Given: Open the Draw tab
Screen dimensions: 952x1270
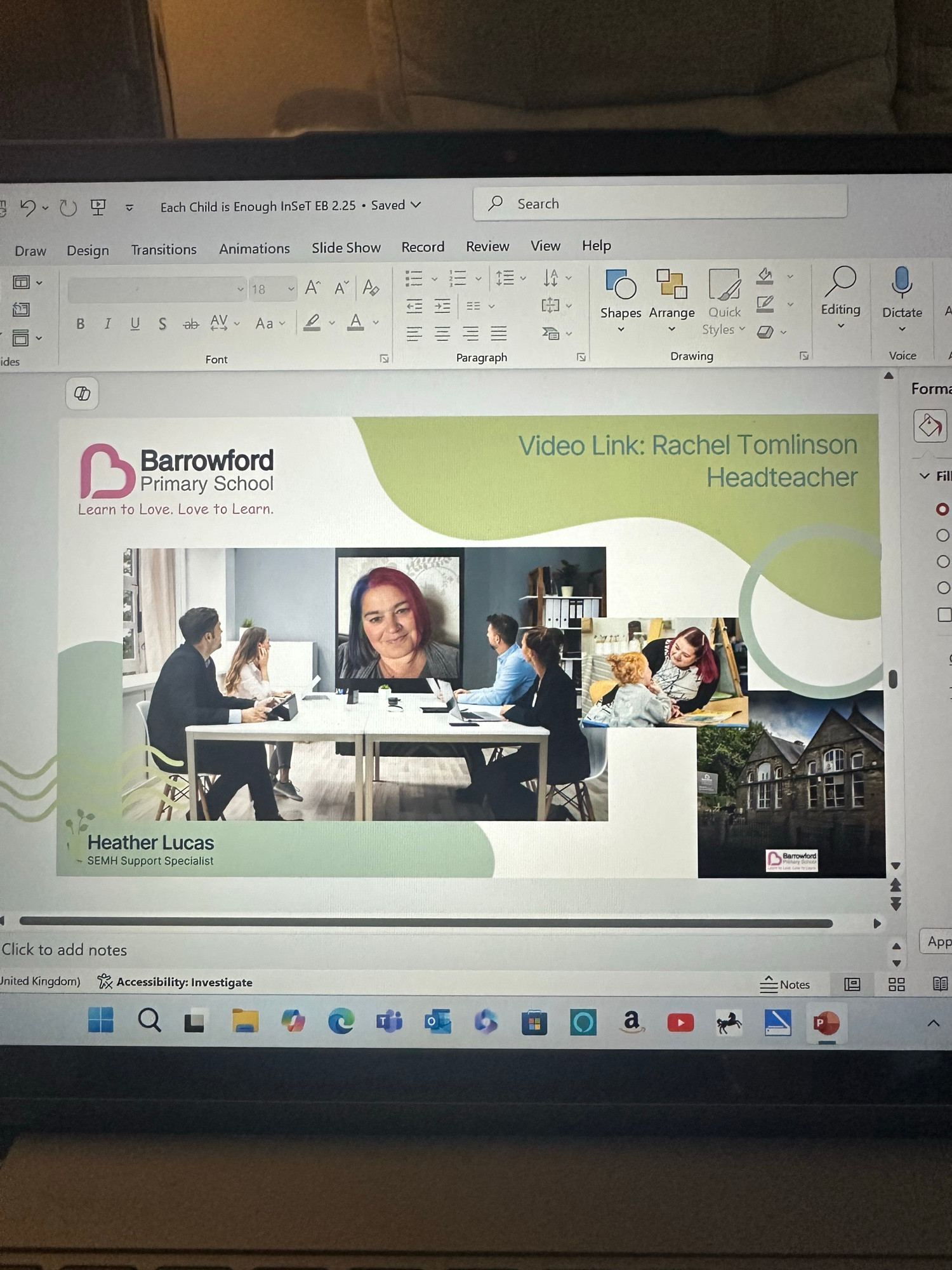Looking at the screenshot, I should (x=30, y=251).
